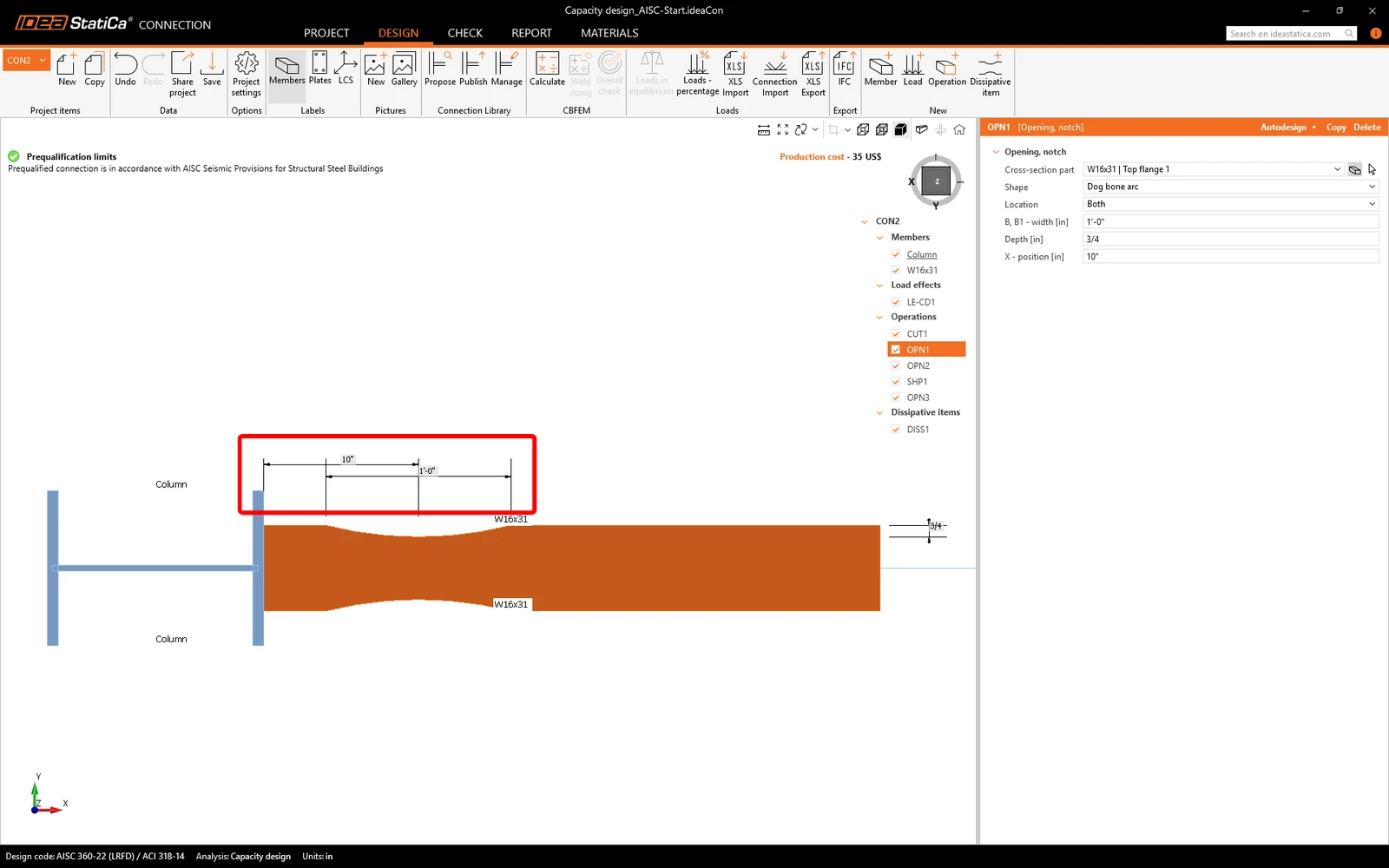The image size is (1389, 868).
Task: Click the home view icon
Action: click(959, 129)
